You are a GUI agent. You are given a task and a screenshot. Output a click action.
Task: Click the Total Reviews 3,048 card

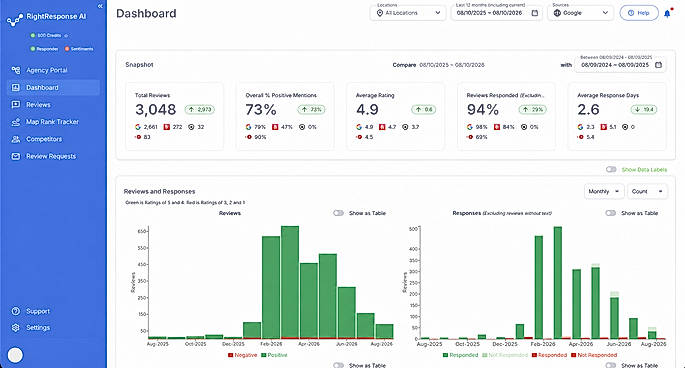point(174,116)
